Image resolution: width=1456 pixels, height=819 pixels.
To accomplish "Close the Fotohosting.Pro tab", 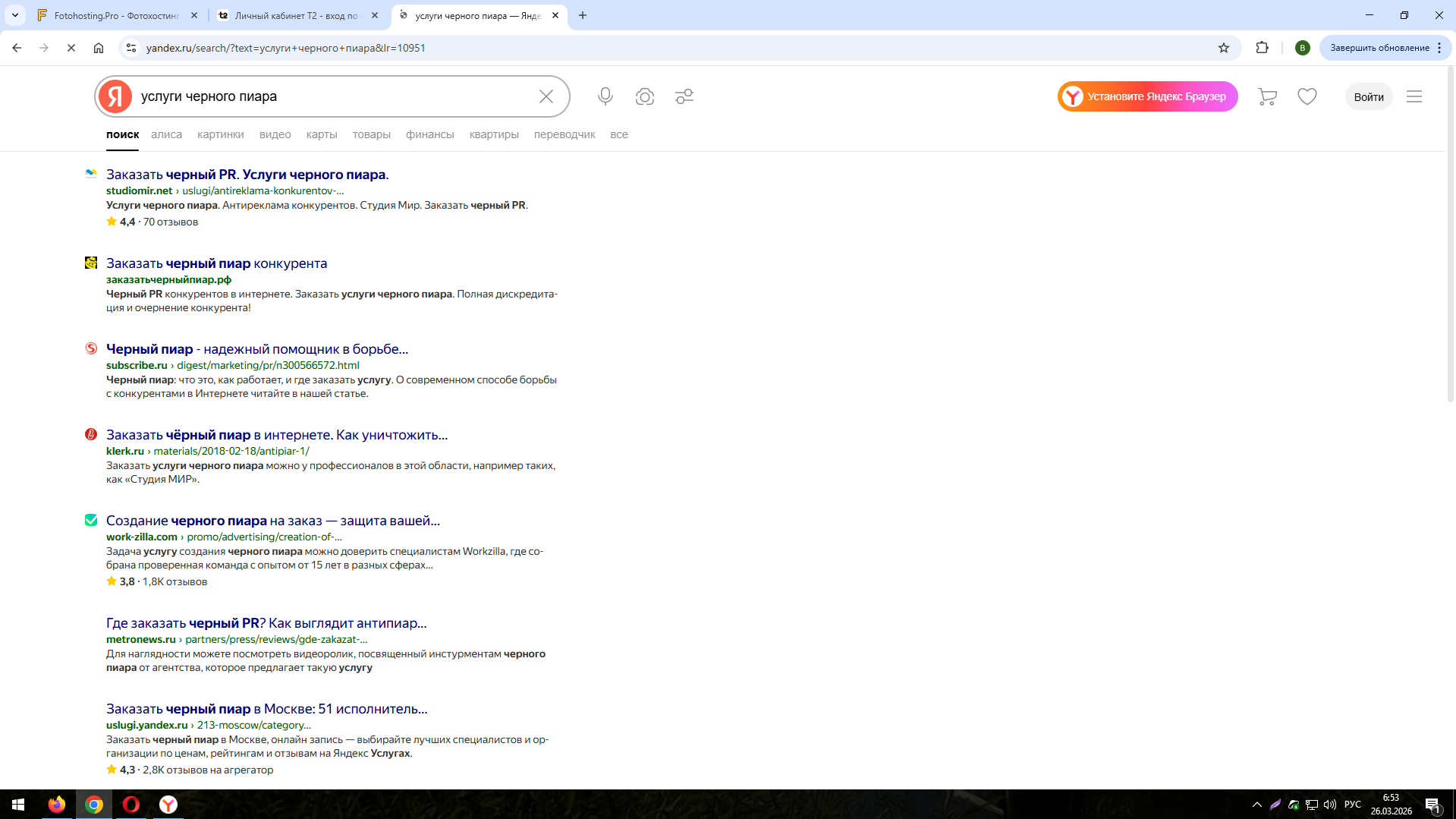I will click(x=194, y=15).
